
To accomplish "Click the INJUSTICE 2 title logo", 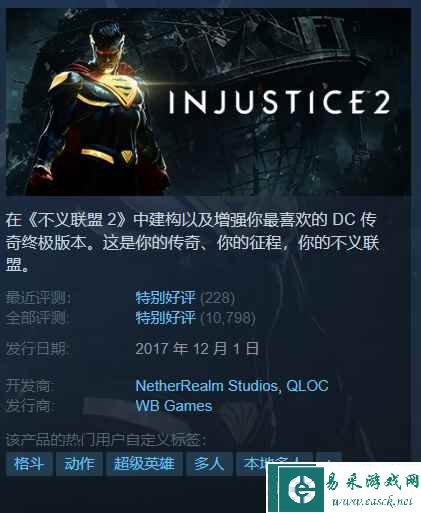I will pos(279,102).
